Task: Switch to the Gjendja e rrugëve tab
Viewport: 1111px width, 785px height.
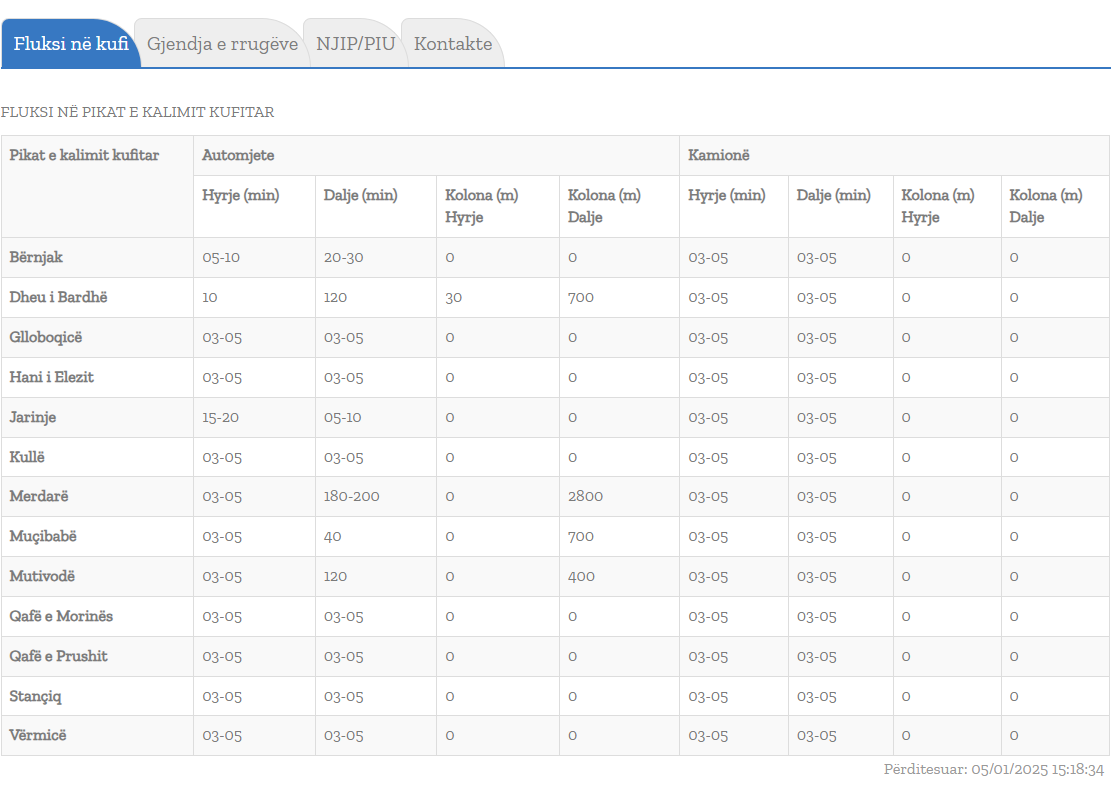Action: 222,44
